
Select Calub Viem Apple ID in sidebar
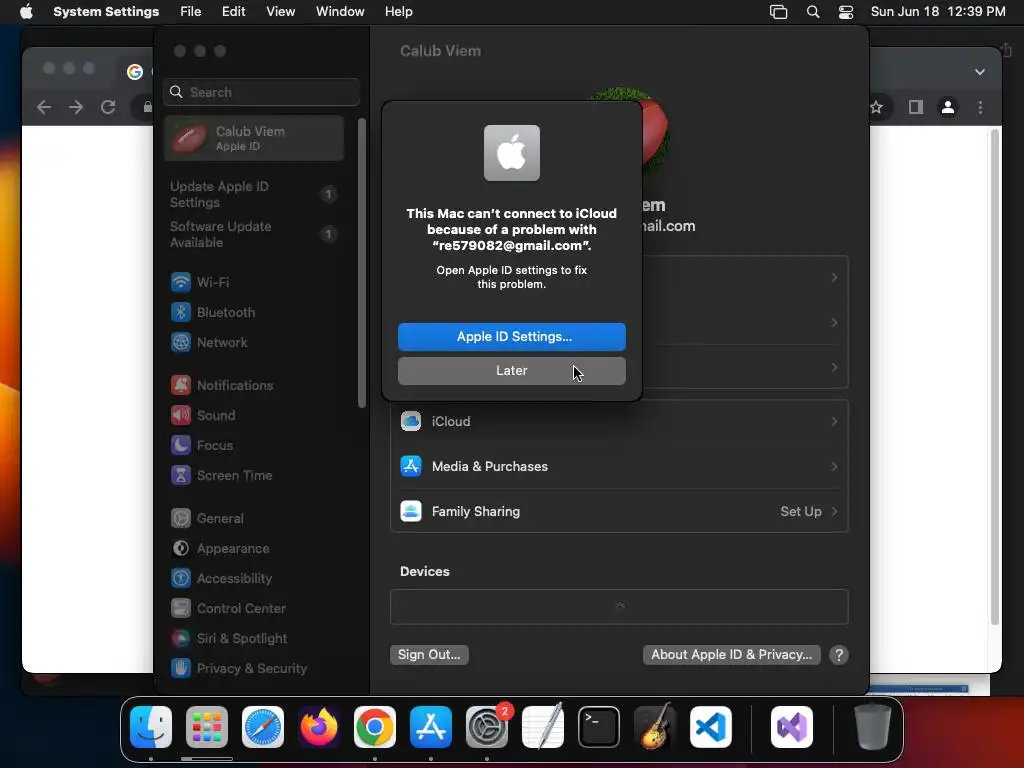coord(254,138)
